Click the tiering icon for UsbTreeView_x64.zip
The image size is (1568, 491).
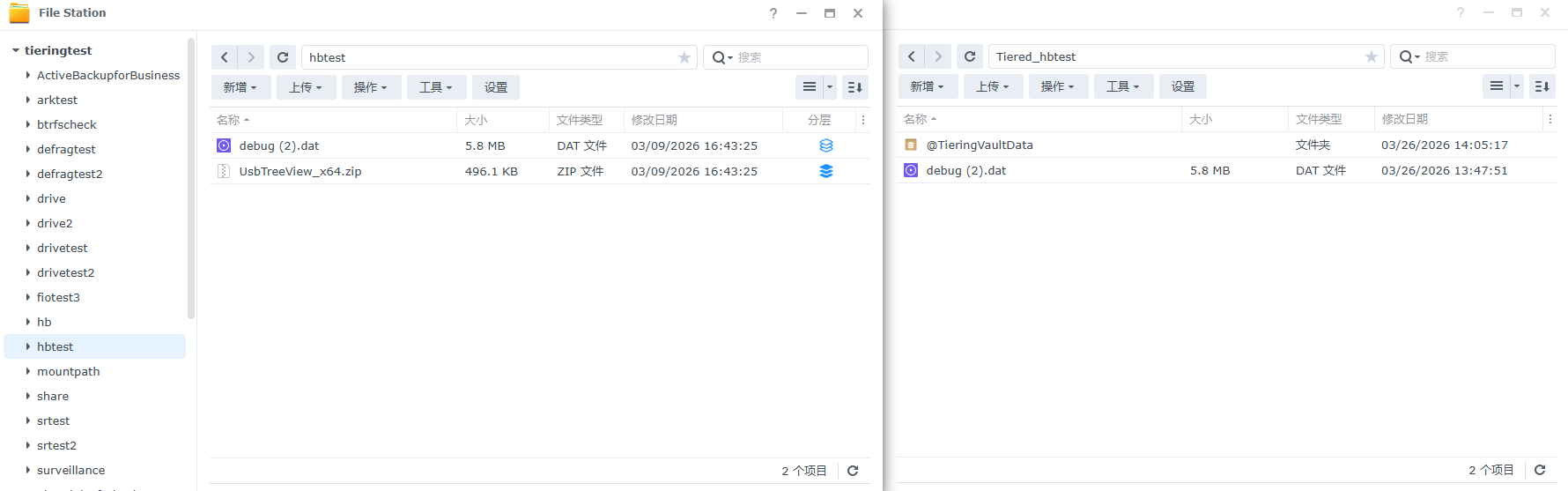point(825,171)
